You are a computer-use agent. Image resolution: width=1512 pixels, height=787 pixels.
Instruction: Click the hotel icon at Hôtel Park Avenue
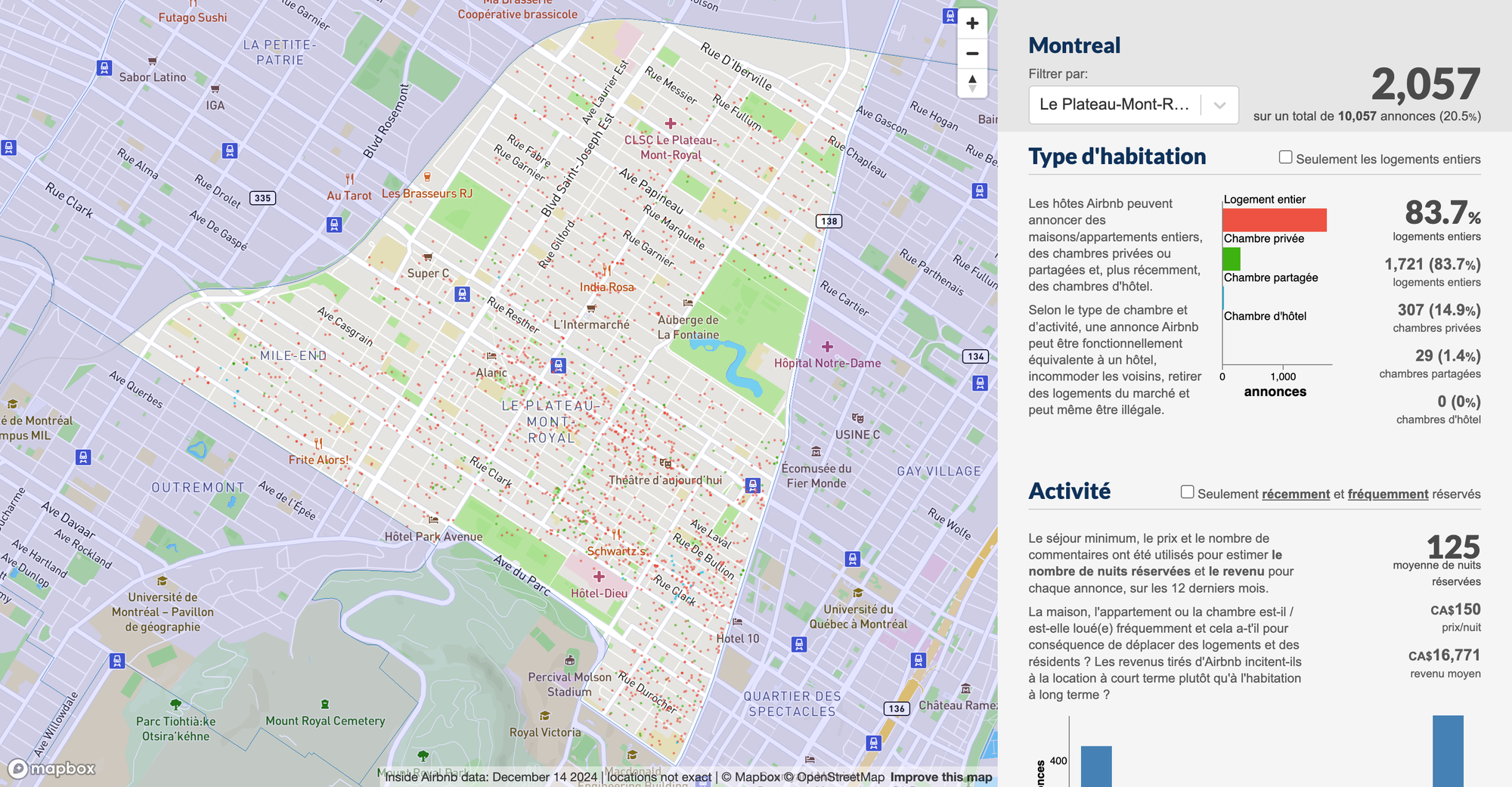point(432,519)
